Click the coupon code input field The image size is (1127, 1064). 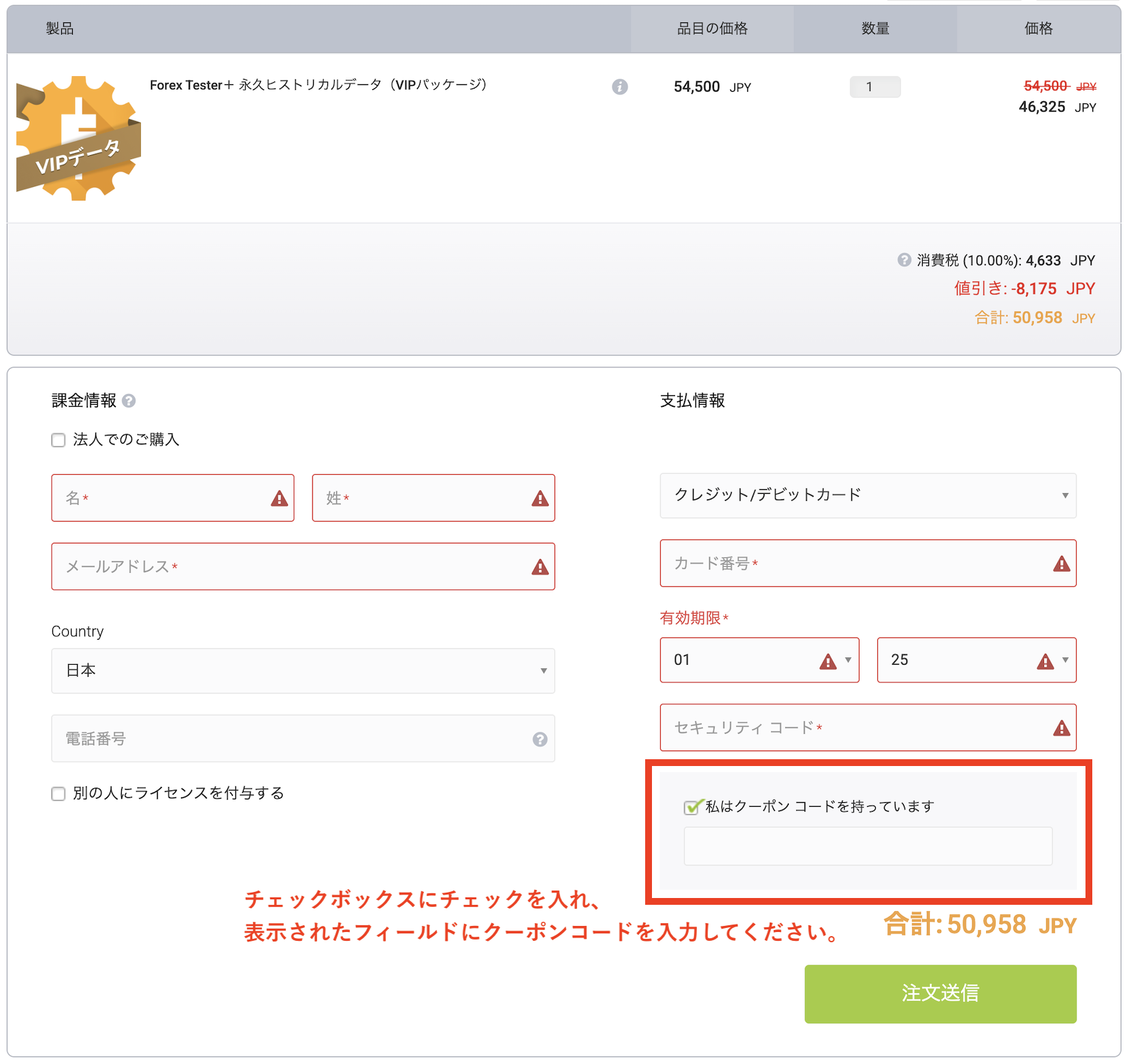[x=868, y=846]
